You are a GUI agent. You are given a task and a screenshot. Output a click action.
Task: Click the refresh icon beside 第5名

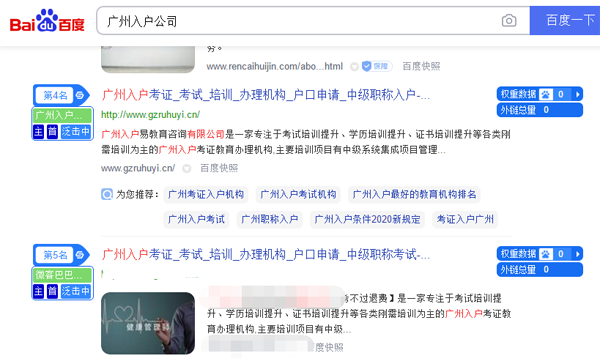(x=80, y=255)
